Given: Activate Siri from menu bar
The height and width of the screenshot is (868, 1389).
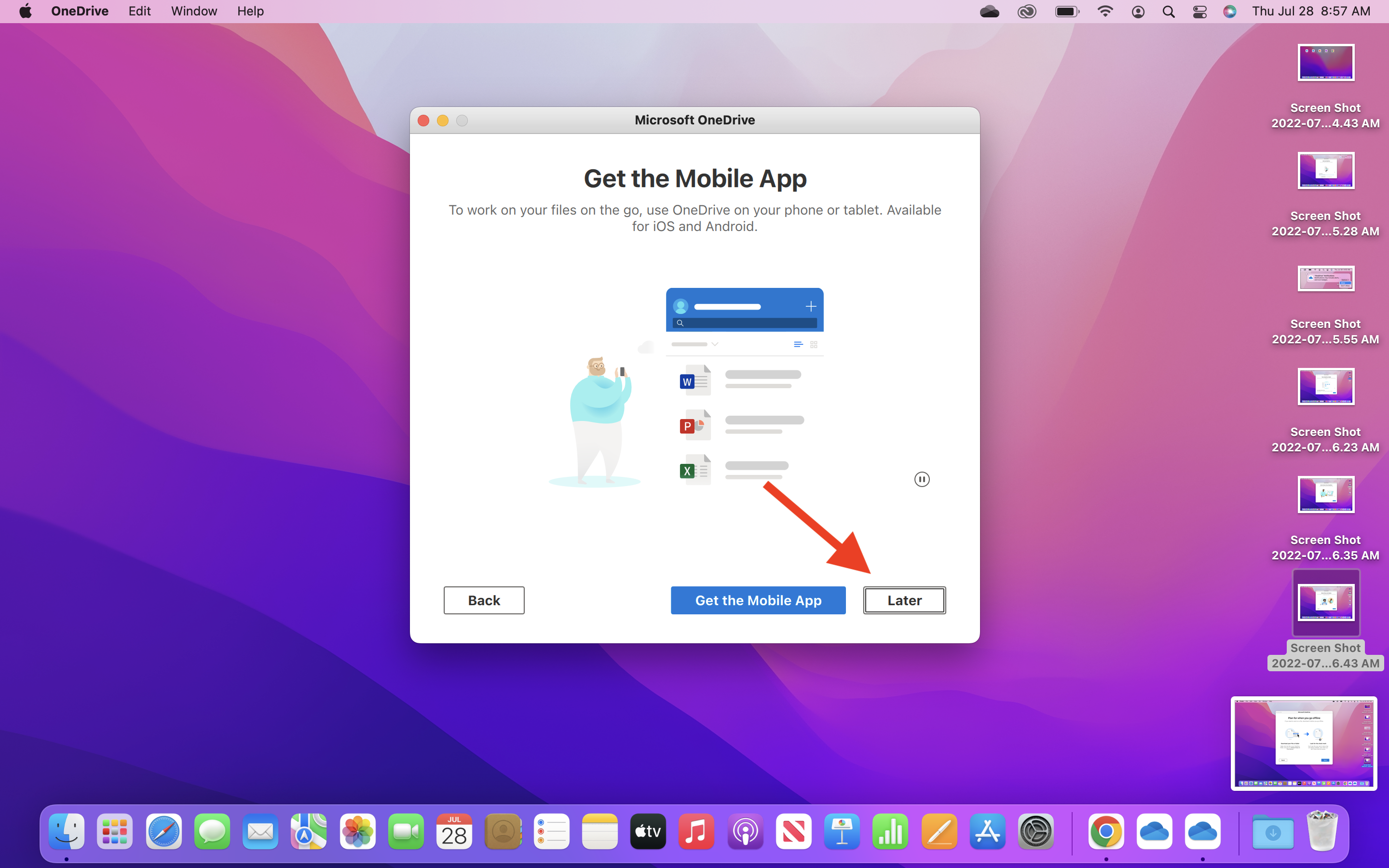Looking at the screenshot, I should tap(1229, 12).
